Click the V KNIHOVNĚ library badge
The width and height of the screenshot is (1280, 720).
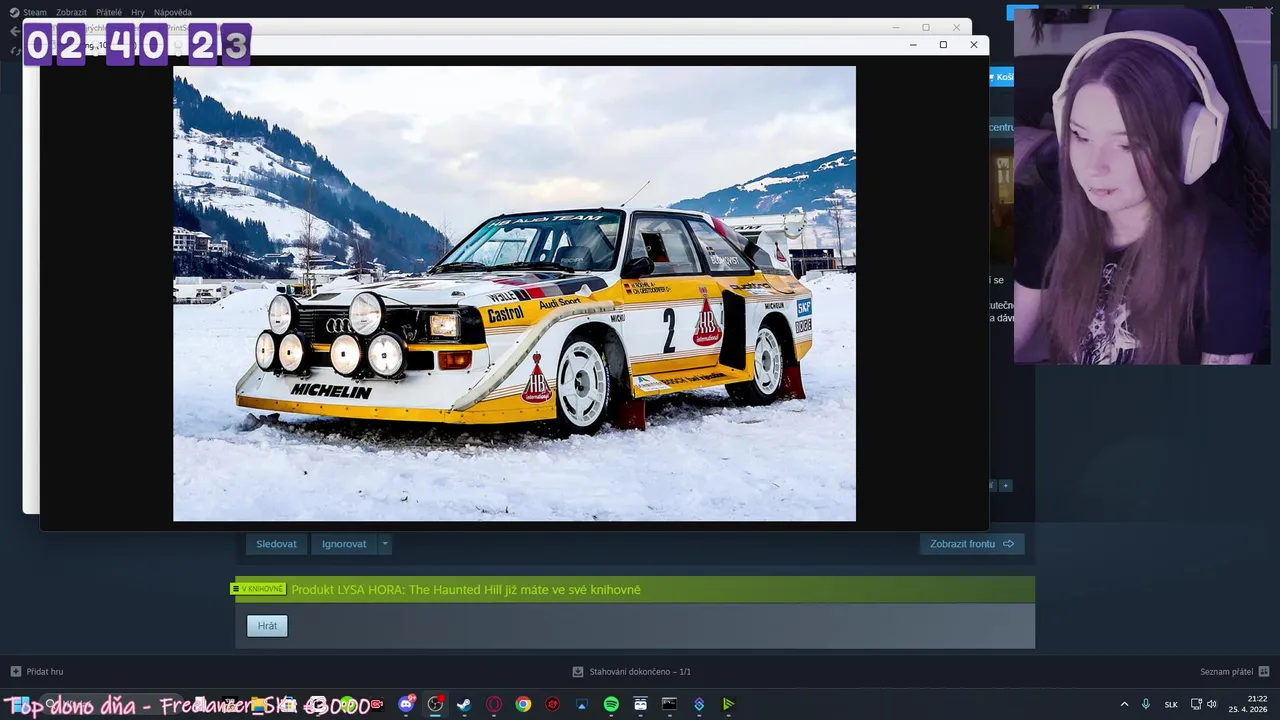click(x=259, y=589)
